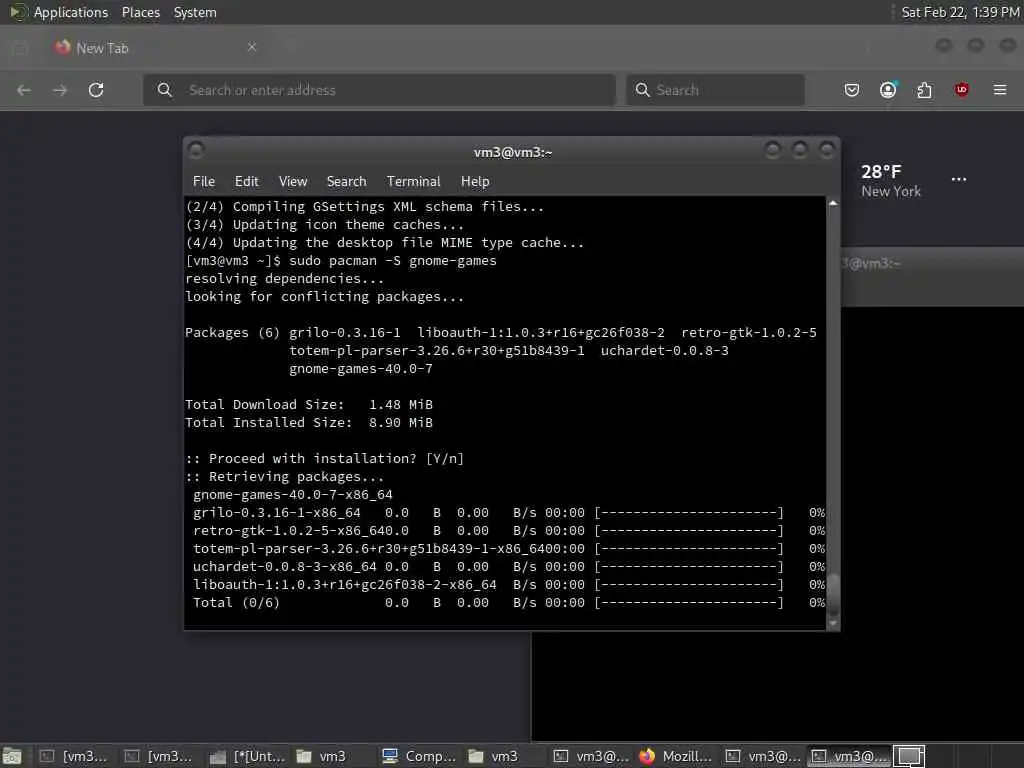Open Firefox hamburger application menu
Viewport: 1024px width, 768px height.
point(1000,90)
